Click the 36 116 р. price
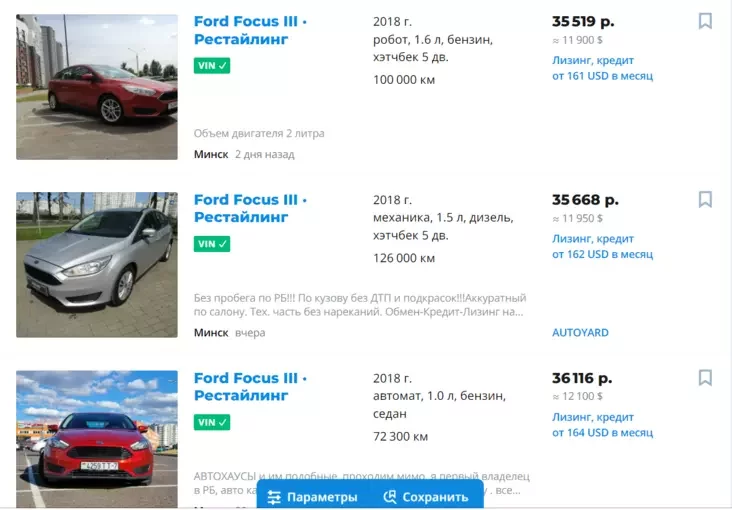Image resolution: width=732 pixels, height=510 pixels. coord(582,379)
